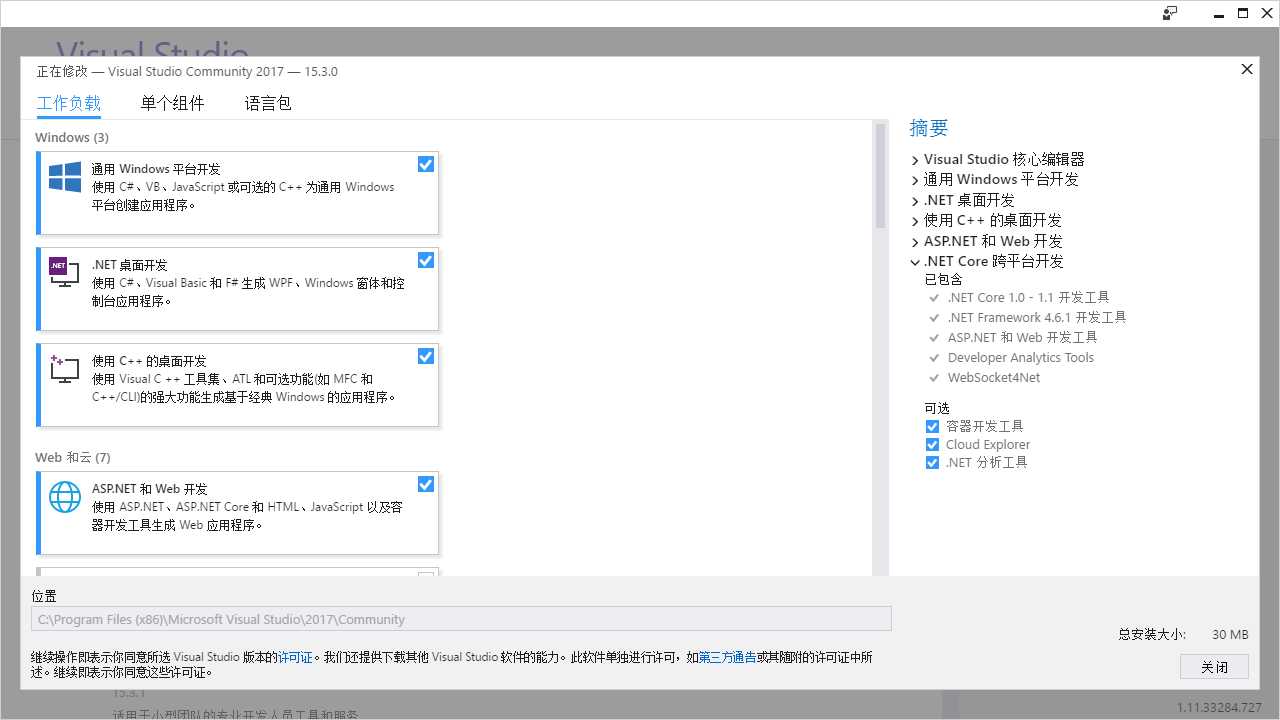Click the ASP.NET 和 Web 开发工具 included item
Screen dimensions: 1280x720
(1023, 337)
